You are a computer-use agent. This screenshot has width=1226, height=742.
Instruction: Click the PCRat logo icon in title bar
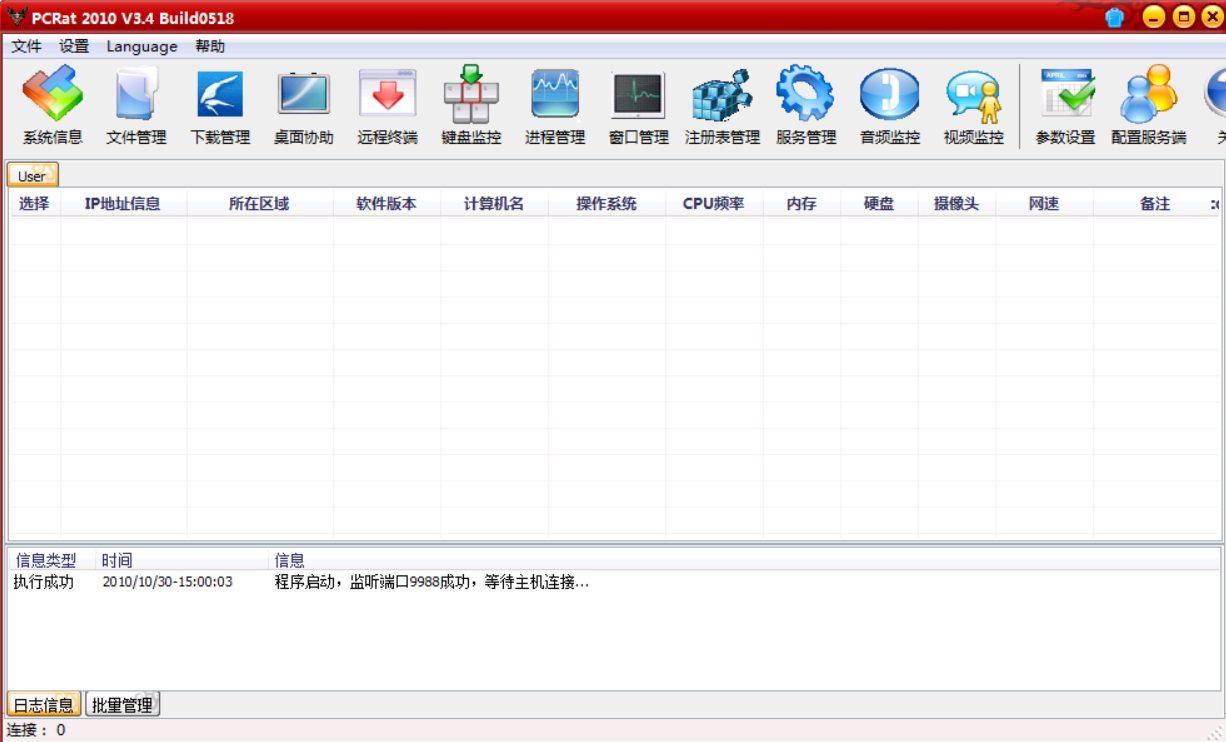tap(16, 17)
